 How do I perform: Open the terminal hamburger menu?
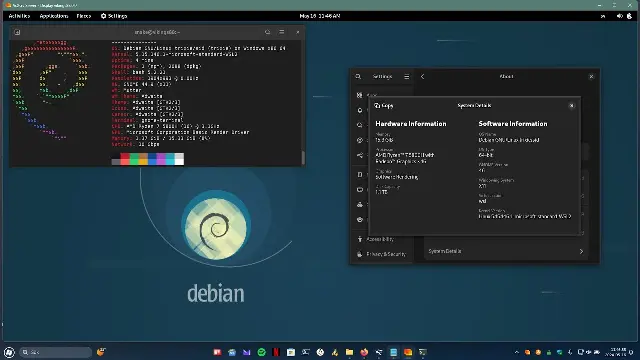point(282,32)
